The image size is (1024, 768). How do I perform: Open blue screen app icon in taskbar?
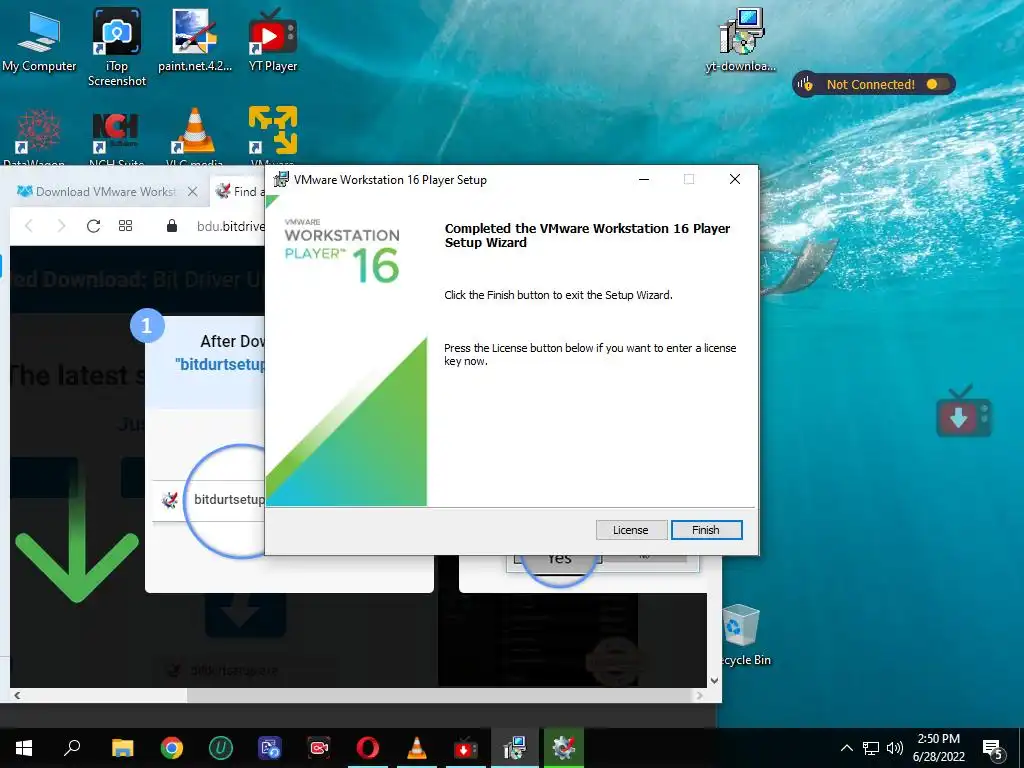click(x=270, y=748)
